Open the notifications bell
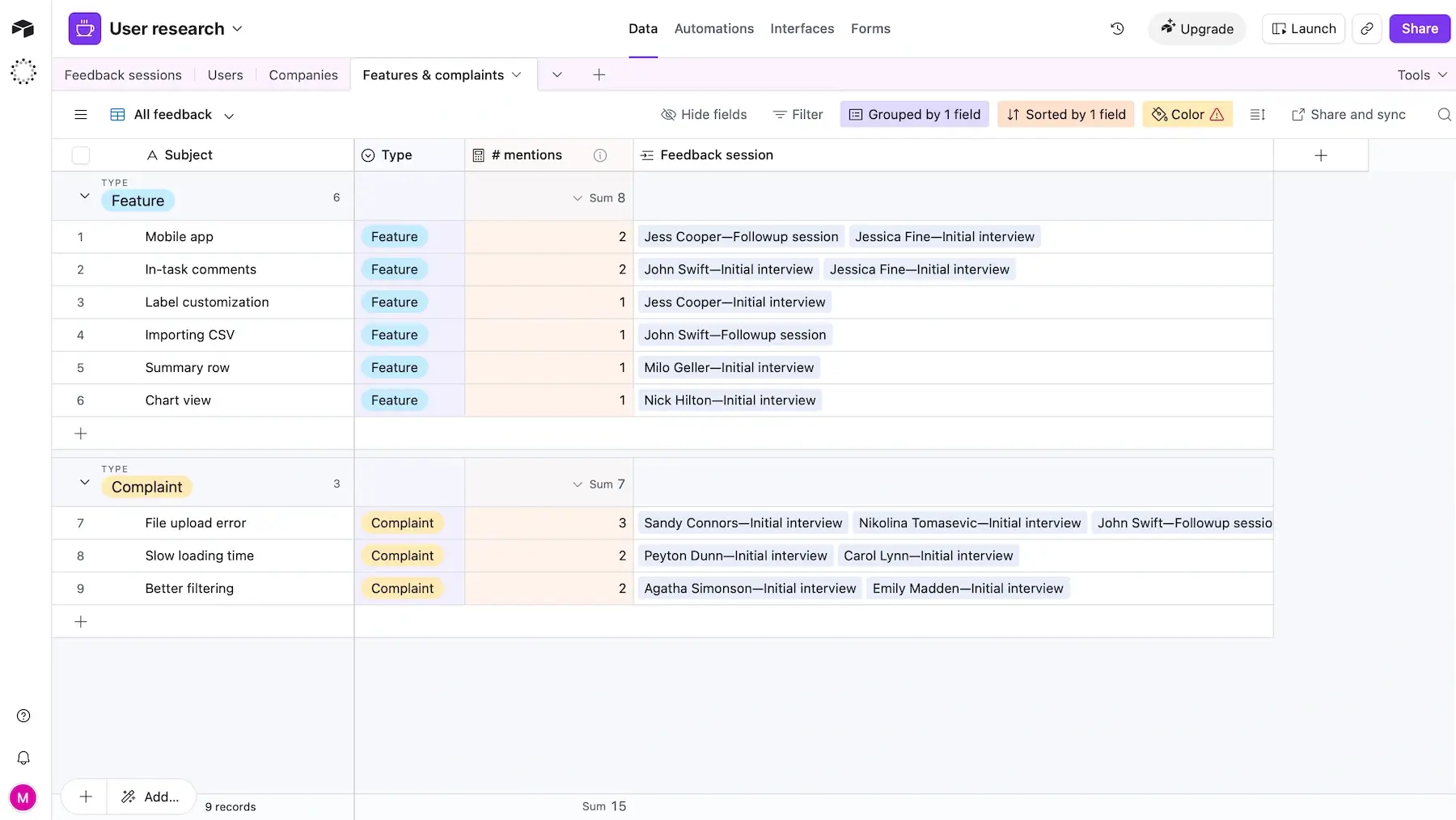 23,758
